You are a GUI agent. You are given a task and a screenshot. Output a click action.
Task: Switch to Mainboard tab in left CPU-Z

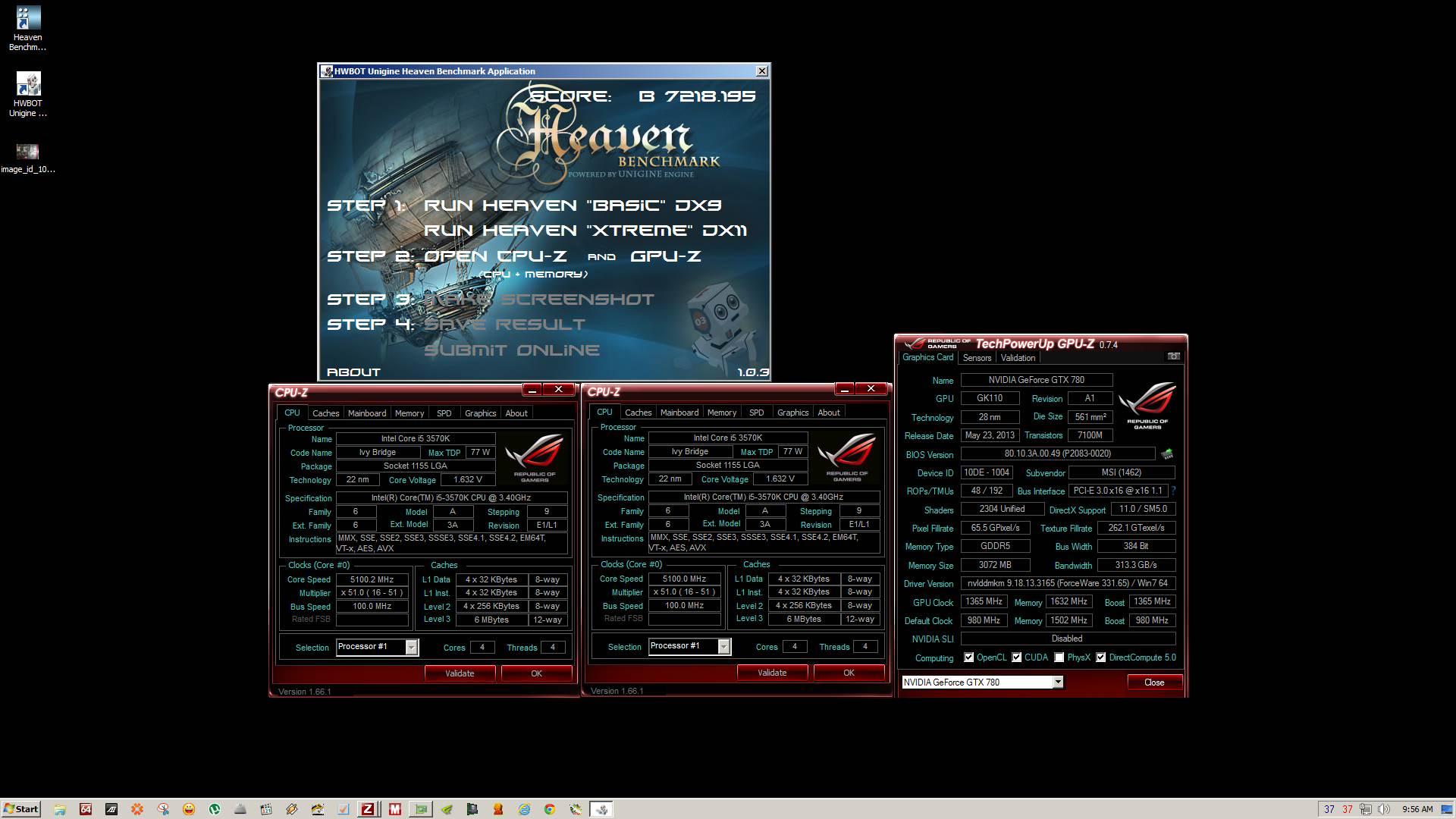pos(367,413)
